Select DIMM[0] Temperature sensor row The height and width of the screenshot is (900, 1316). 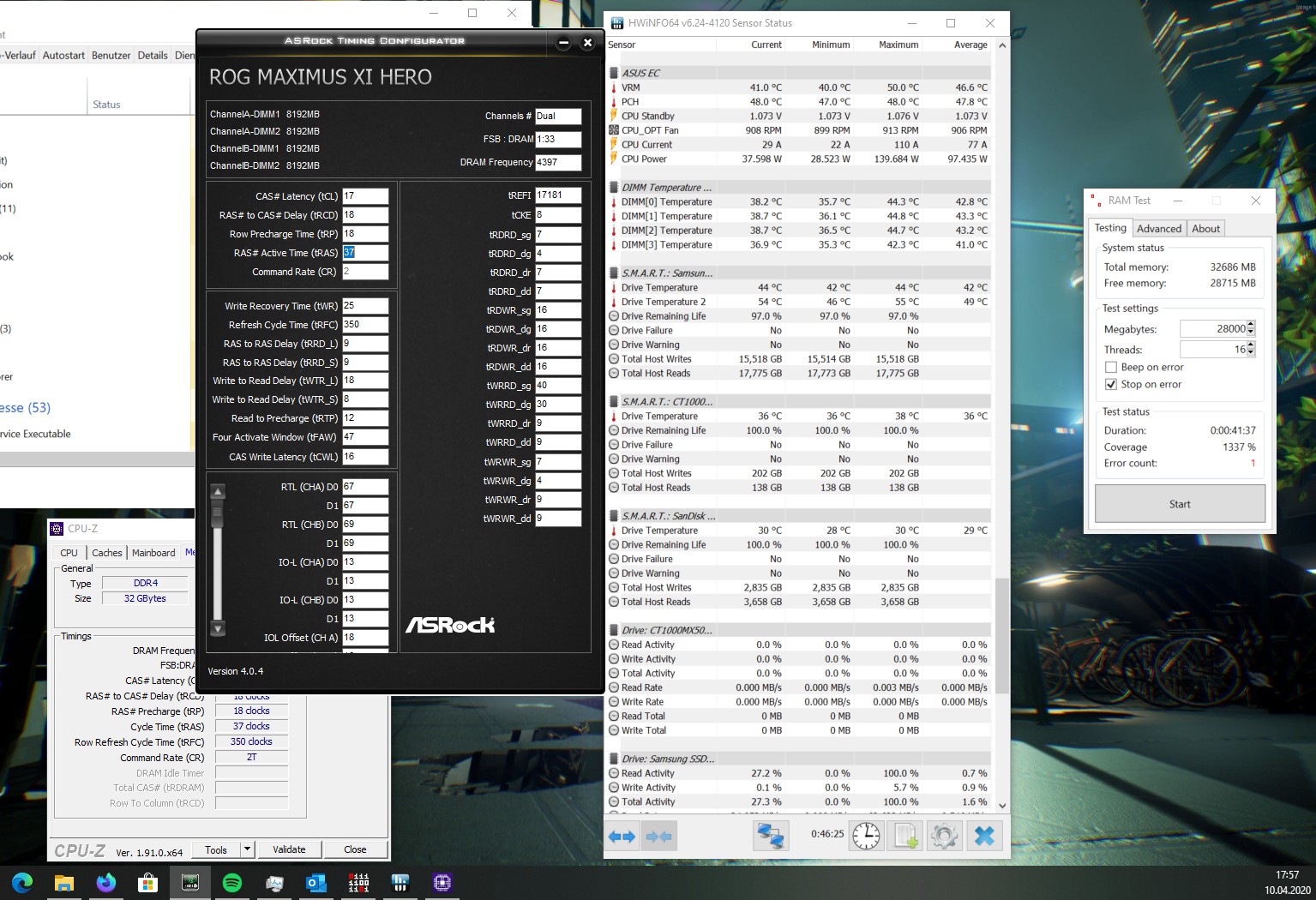[x=799, y=202]
